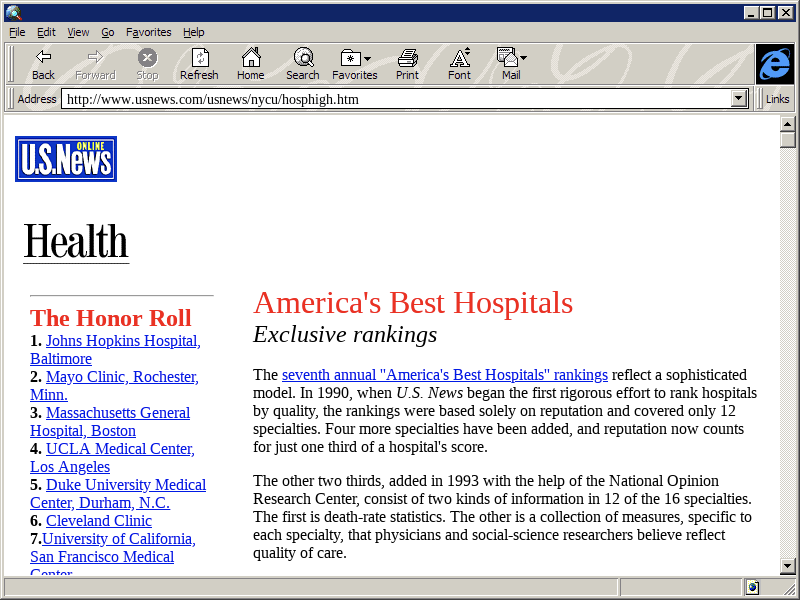The height and width of the screenshot is (600, 800).
Task: Click the vertical scrollbar down arrow
Action: tap(788, 566)
